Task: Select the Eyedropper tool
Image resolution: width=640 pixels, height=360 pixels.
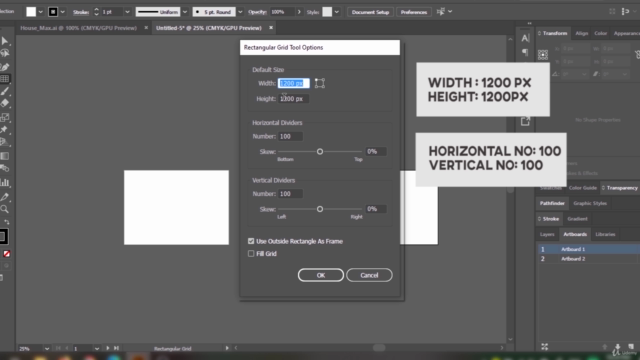Action: pos(5,197)
